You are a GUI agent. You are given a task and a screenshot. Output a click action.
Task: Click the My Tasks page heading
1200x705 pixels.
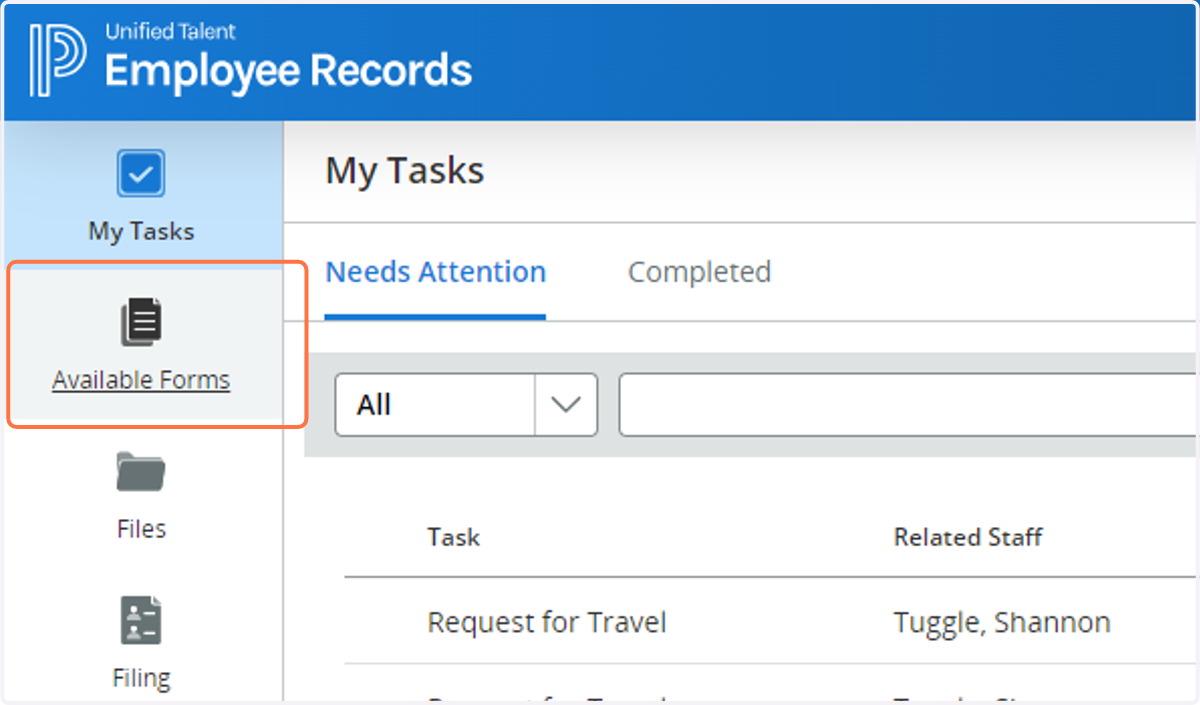point(405,171)
